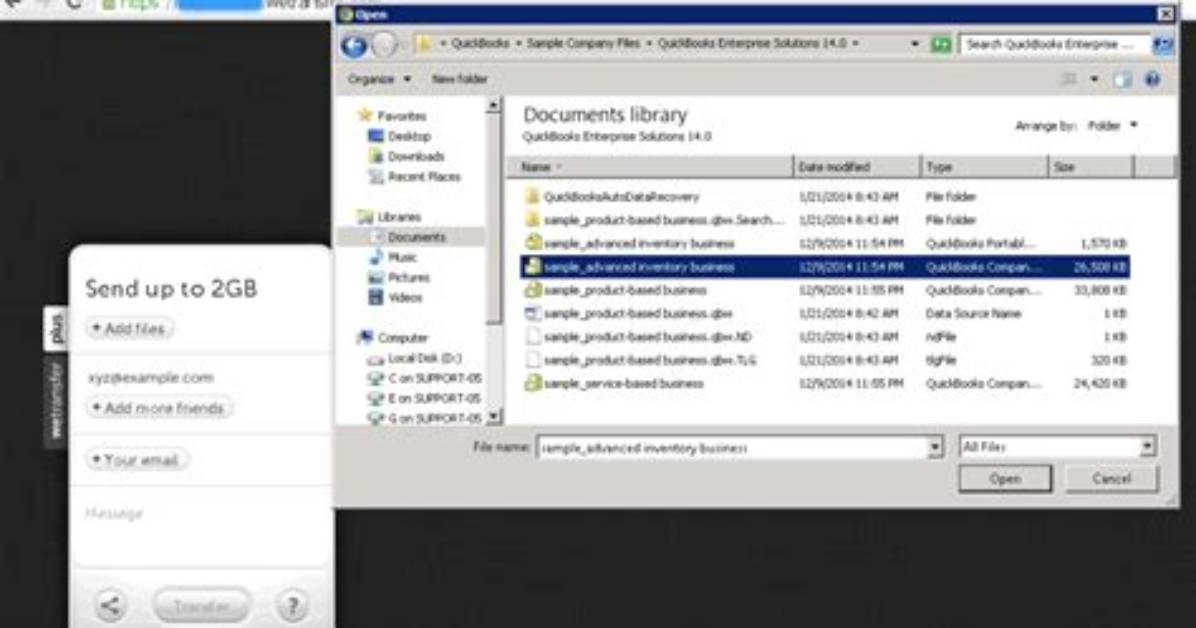The width and height of the screenshot is (1196, 628).
Task: Sort by Type column header
Action: [x=984, y=166]
